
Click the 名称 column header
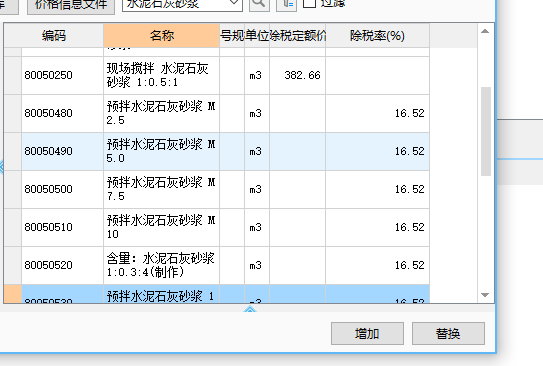pyautogui.click(x=161, y=35)
